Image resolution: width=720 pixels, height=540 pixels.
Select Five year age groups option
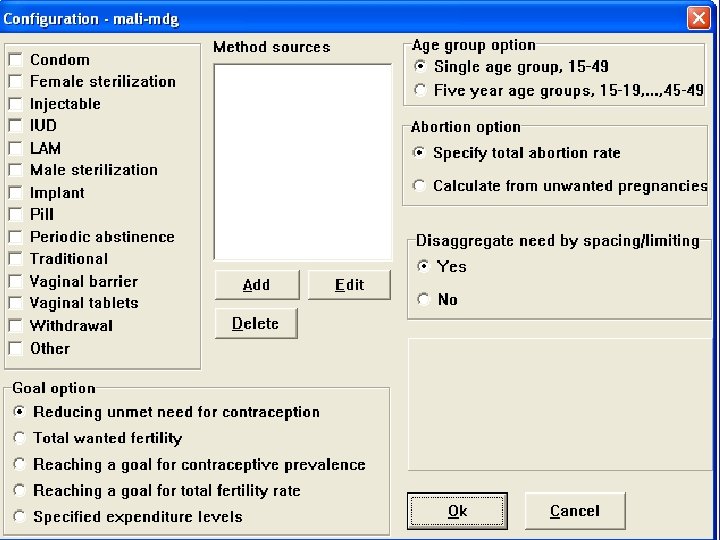(421, 90)
